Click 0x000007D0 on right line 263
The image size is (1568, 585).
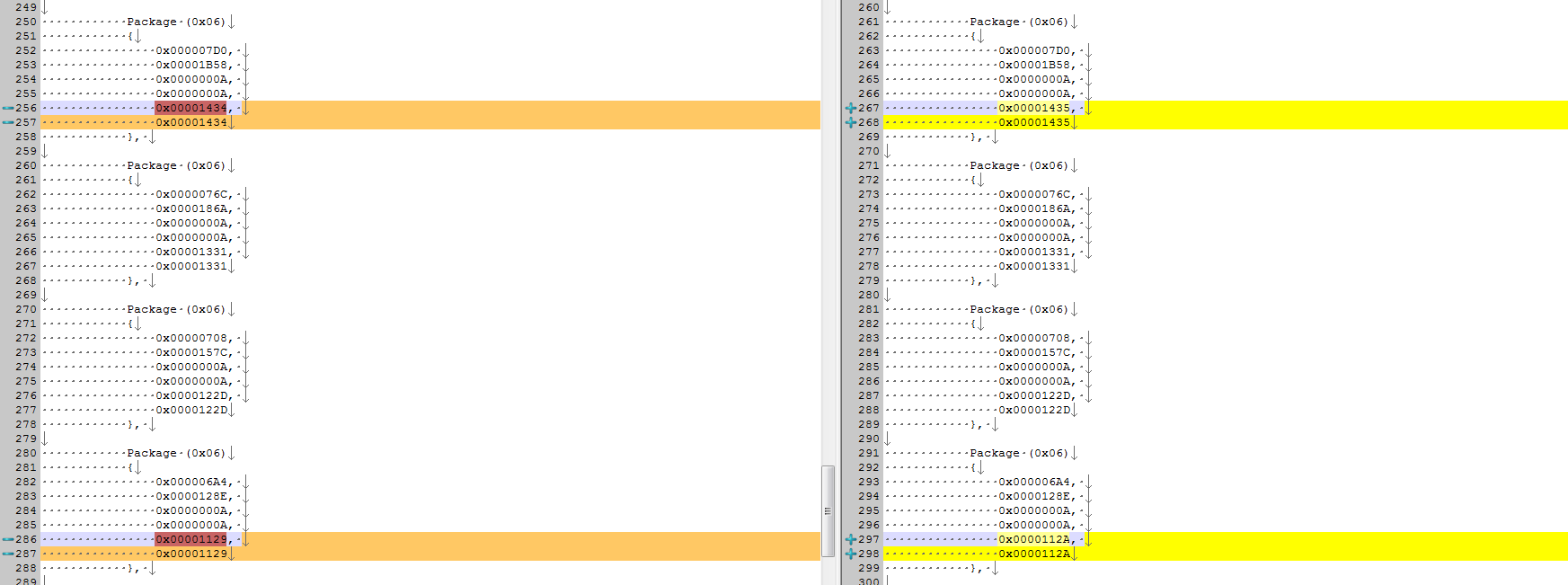coord(1034,50)
